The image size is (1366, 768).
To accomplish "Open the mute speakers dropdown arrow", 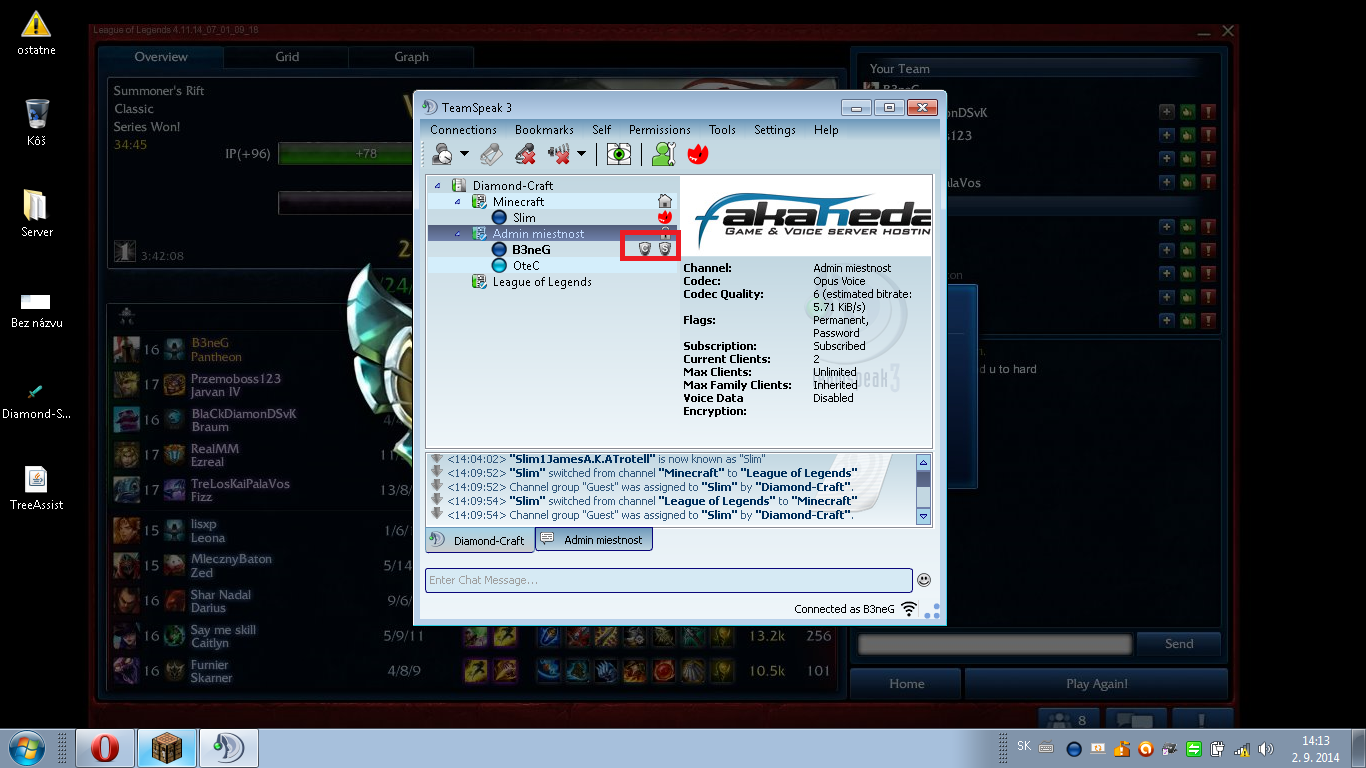I will pos(581,154).
